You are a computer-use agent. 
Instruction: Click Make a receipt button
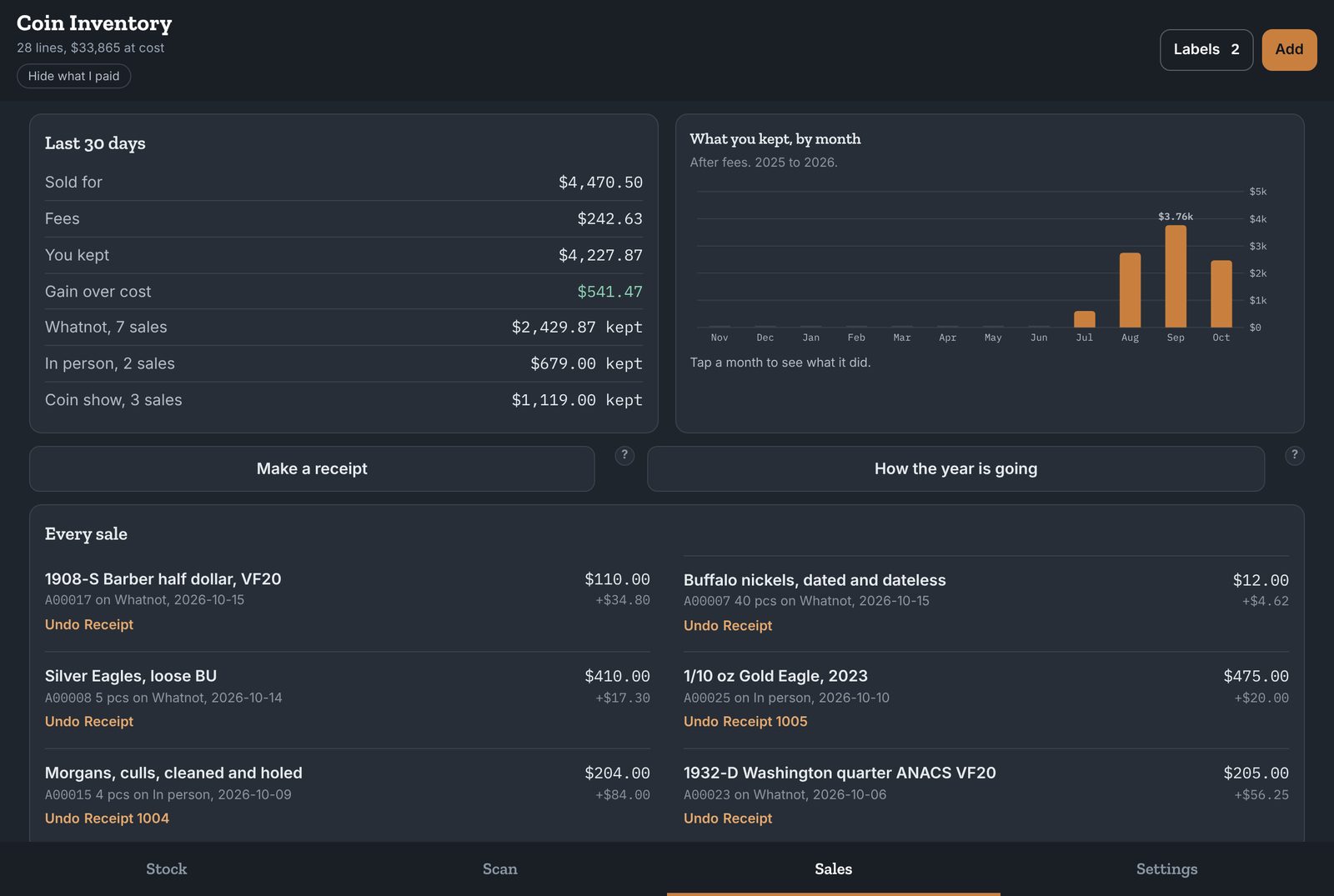pyautogui.click(x=312, y=468)
